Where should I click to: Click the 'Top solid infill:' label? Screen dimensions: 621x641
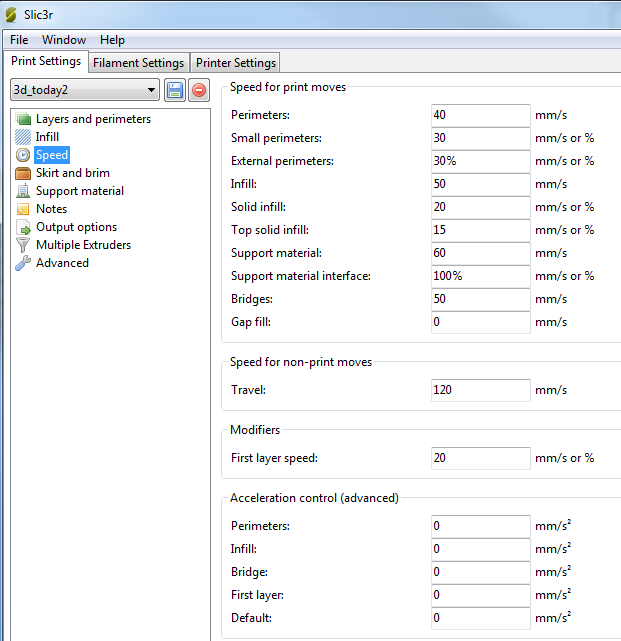(x=270, y=230)
